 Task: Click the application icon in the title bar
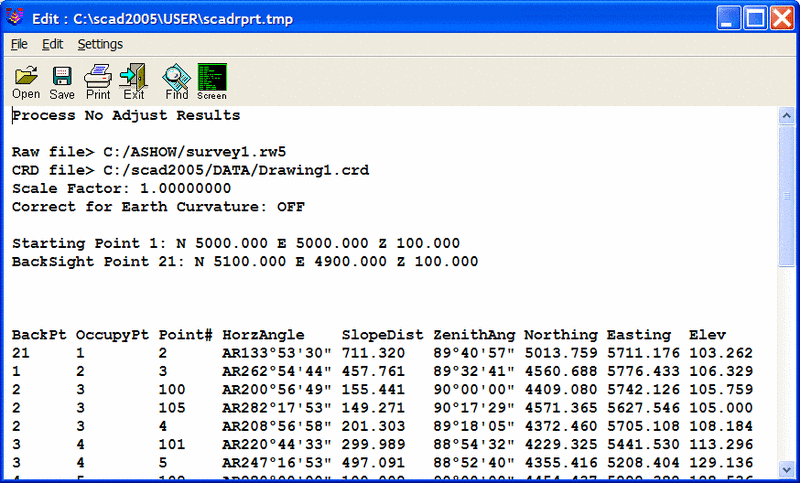[x=15, y=17]
